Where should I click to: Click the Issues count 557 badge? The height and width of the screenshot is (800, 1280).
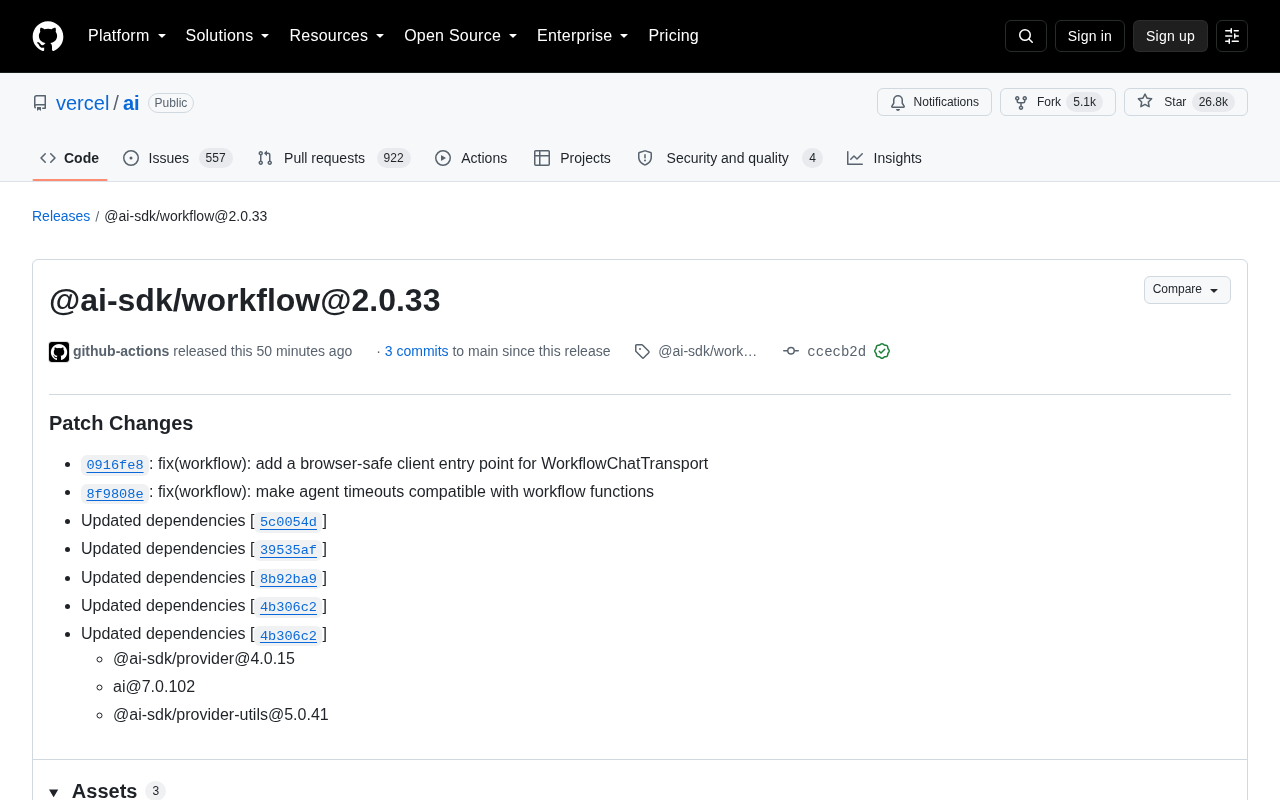[x=216, y=158]
